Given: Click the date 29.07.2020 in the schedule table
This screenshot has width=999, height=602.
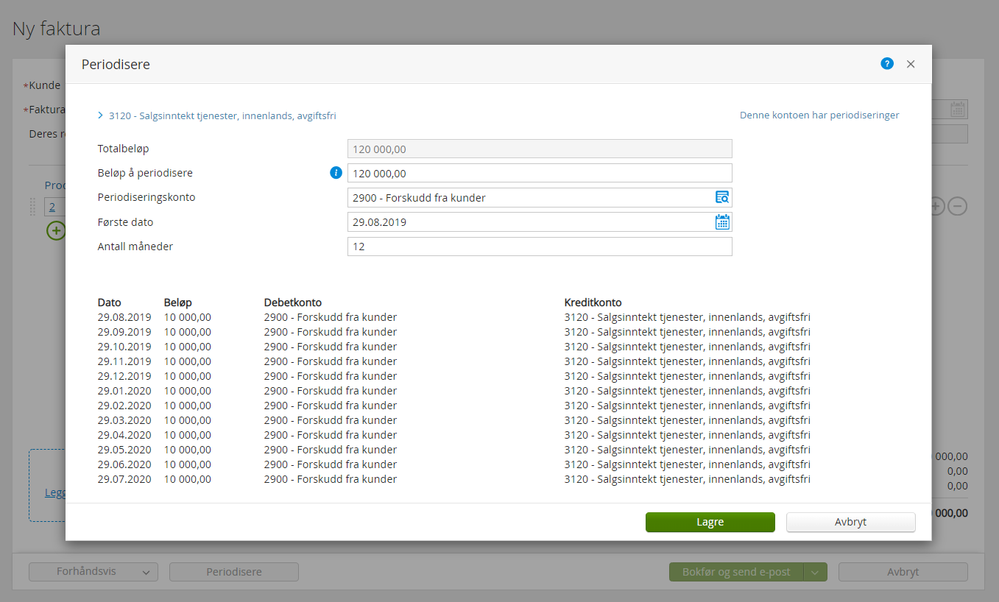Looking at the screenshot, I should tap(124, 479).
